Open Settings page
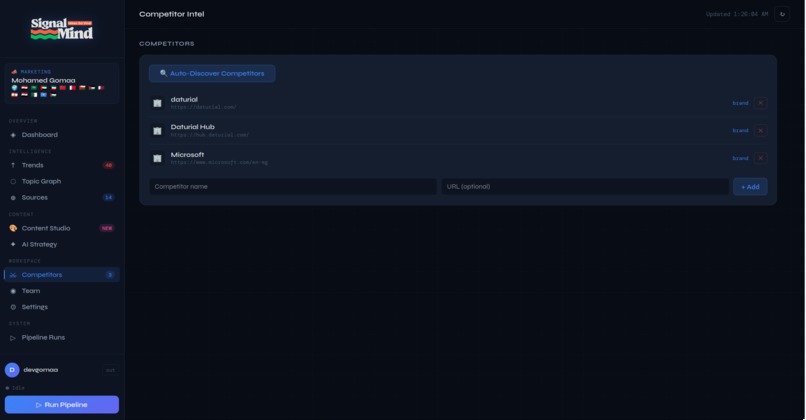806x420 pixels. pos(62,307)
